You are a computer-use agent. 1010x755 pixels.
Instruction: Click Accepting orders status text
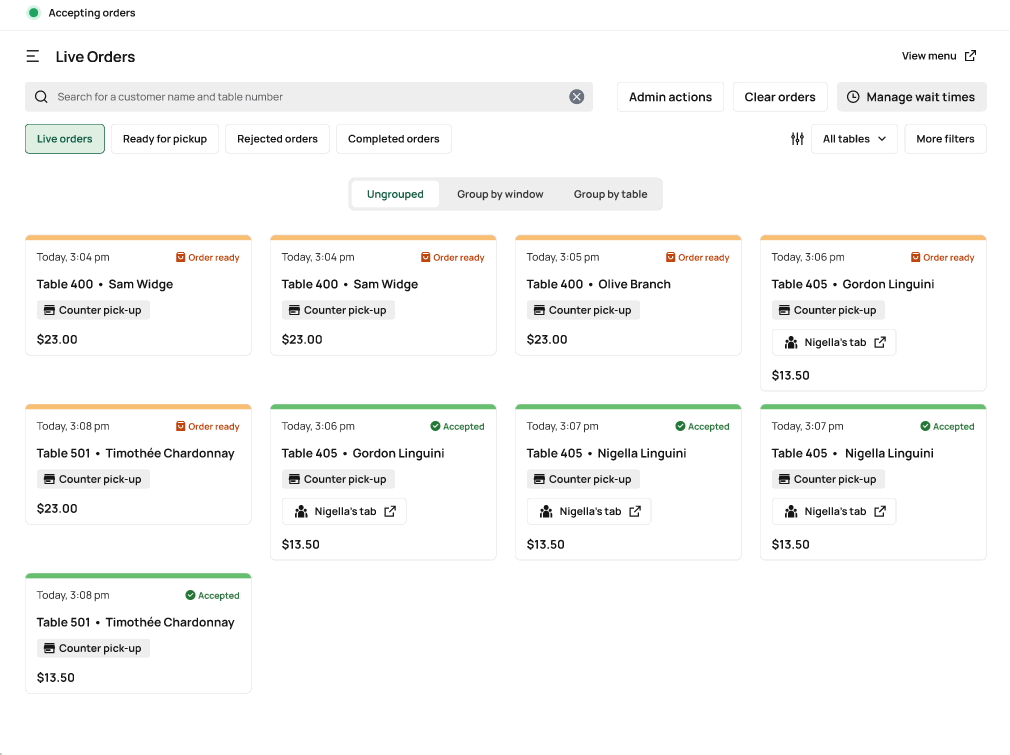click(x=91, y=13)
